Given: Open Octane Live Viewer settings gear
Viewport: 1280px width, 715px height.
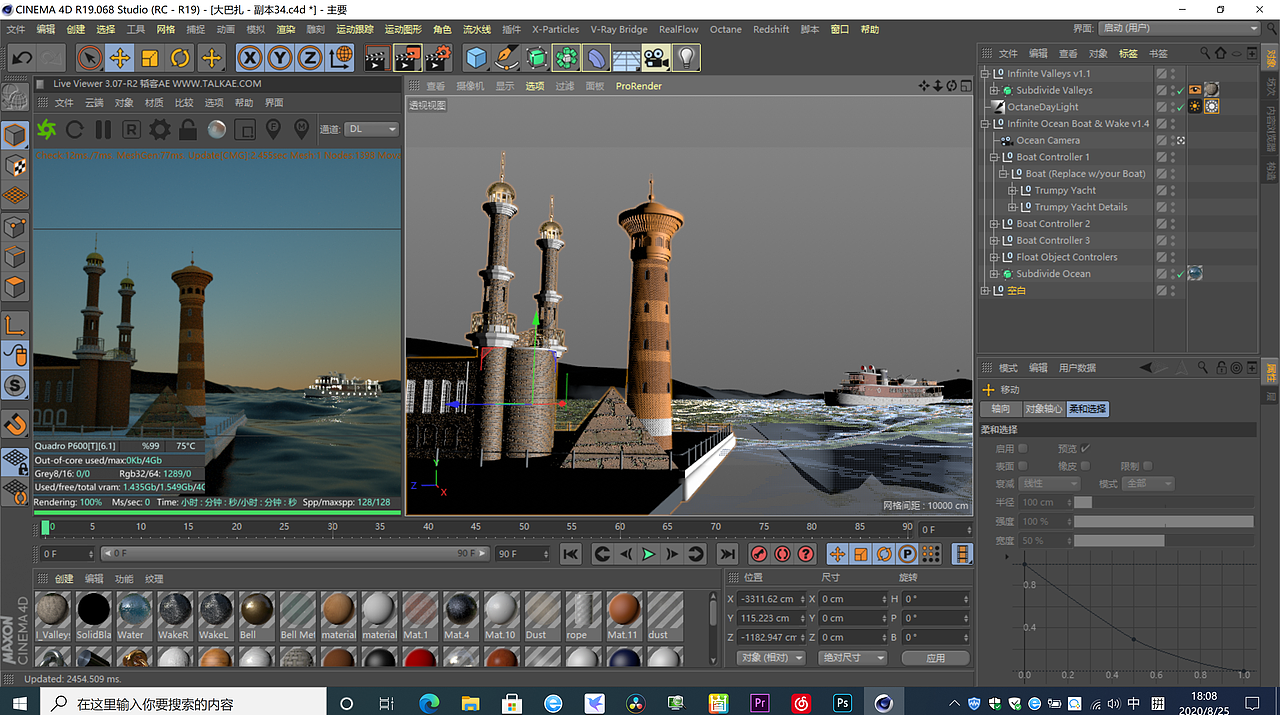Looking at the screenshot, I should point(159,129).
